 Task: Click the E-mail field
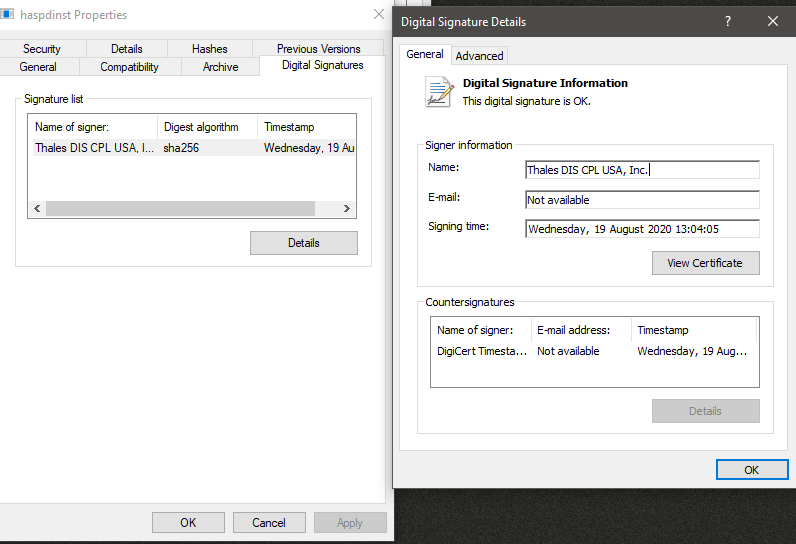click(x=642, y=200)
